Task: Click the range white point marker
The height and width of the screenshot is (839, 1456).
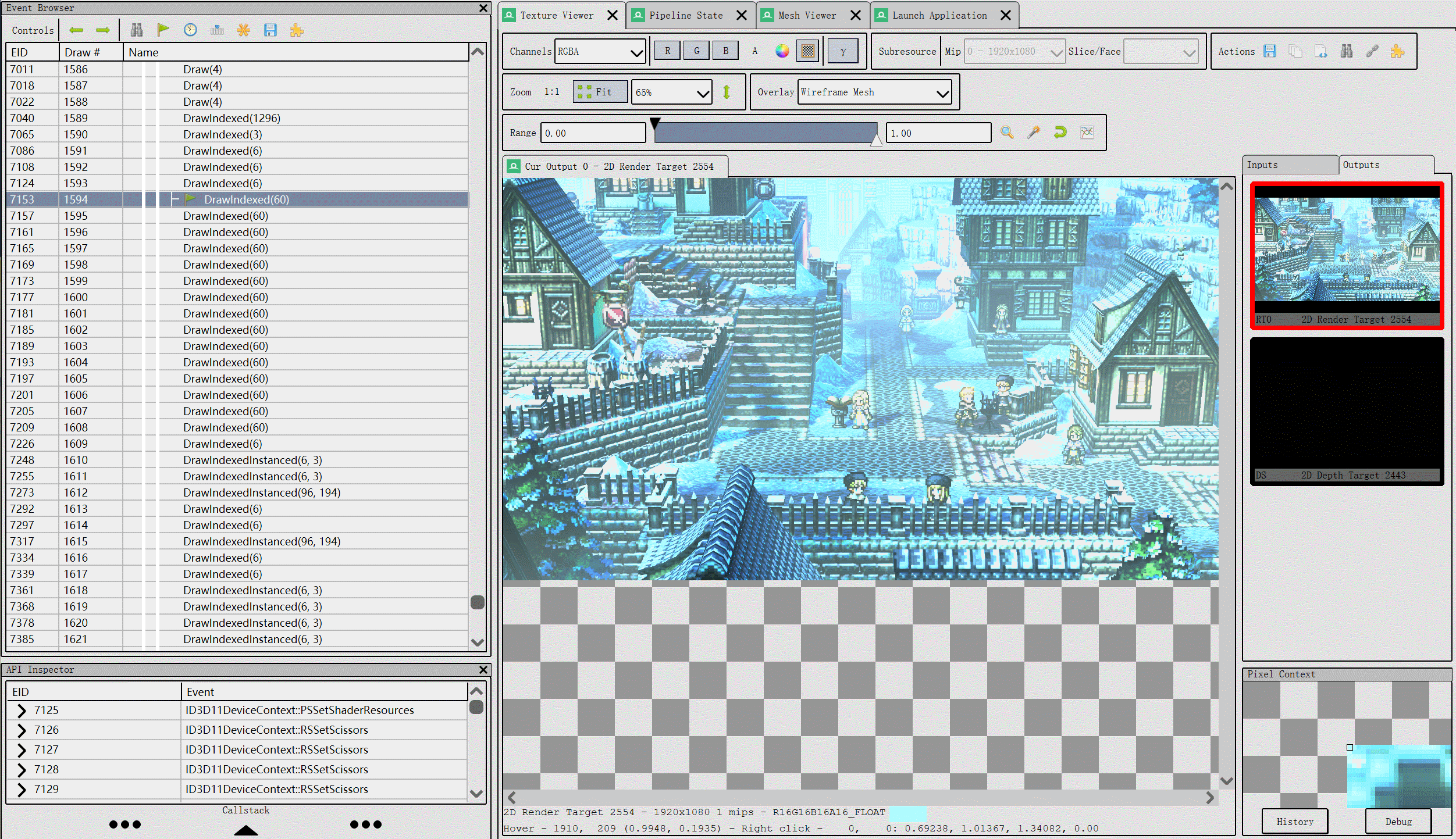Action: (x=876, y=140)
